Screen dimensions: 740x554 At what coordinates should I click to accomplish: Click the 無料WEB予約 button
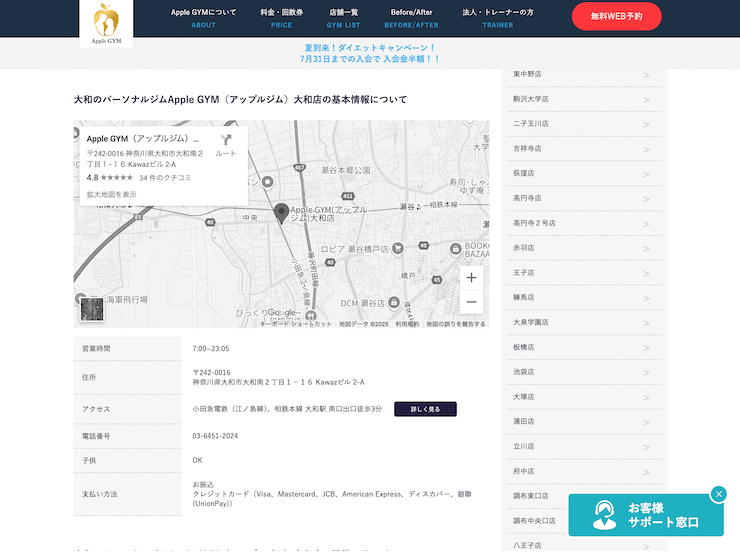click(616, 17)
